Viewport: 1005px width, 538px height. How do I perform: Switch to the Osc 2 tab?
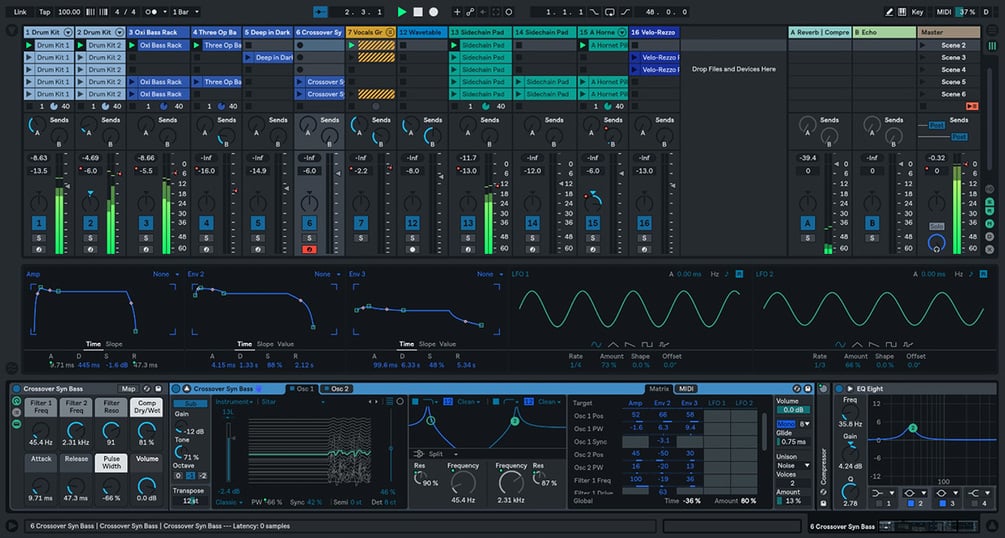(335, 389)
